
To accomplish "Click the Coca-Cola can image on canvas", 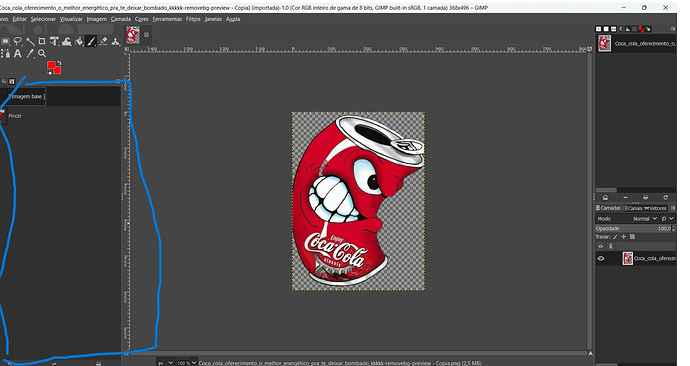I will click(359, 201).
